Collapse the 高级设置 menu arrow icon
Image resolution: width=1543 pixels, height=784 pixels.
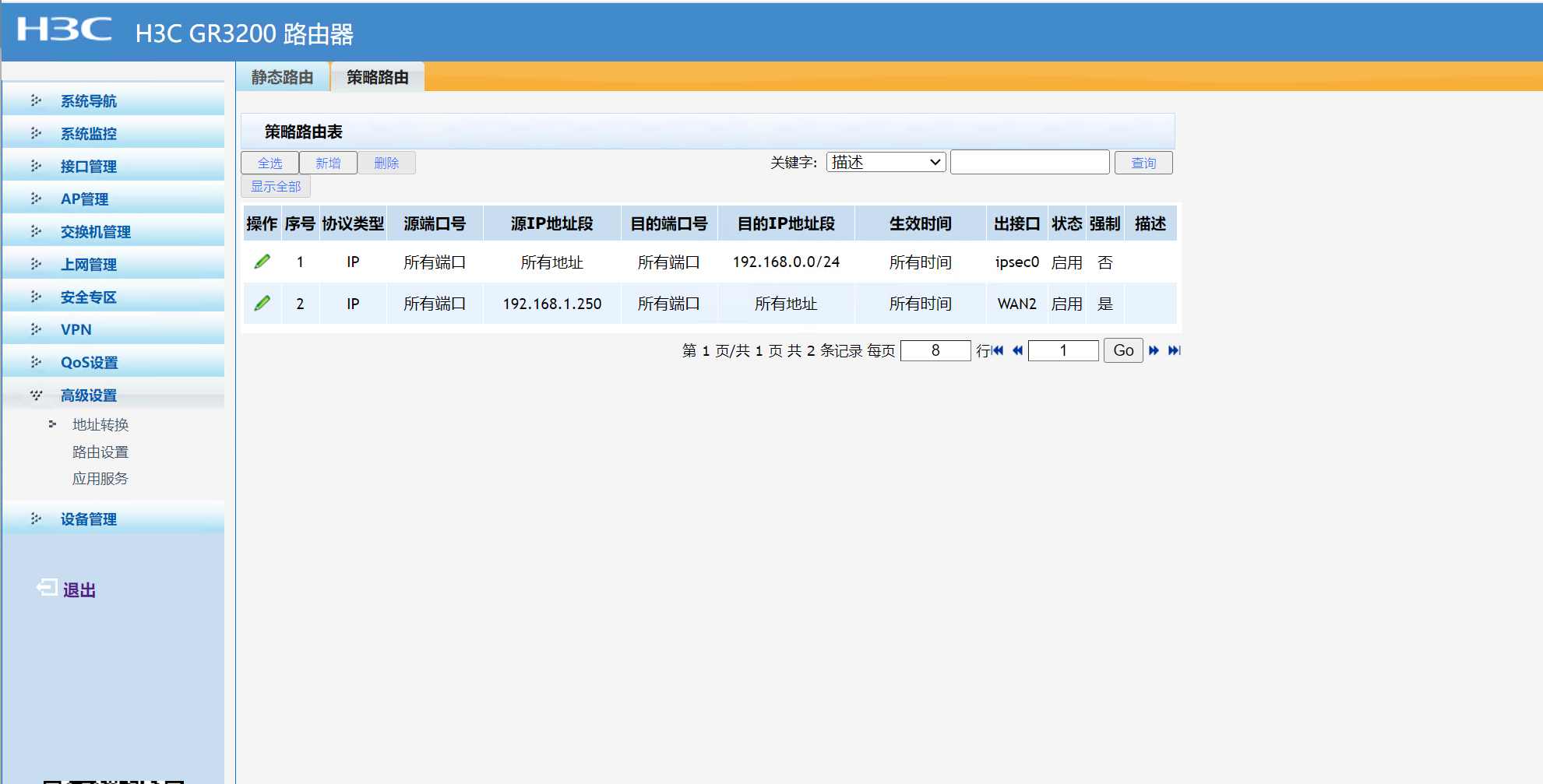[36, 395]
